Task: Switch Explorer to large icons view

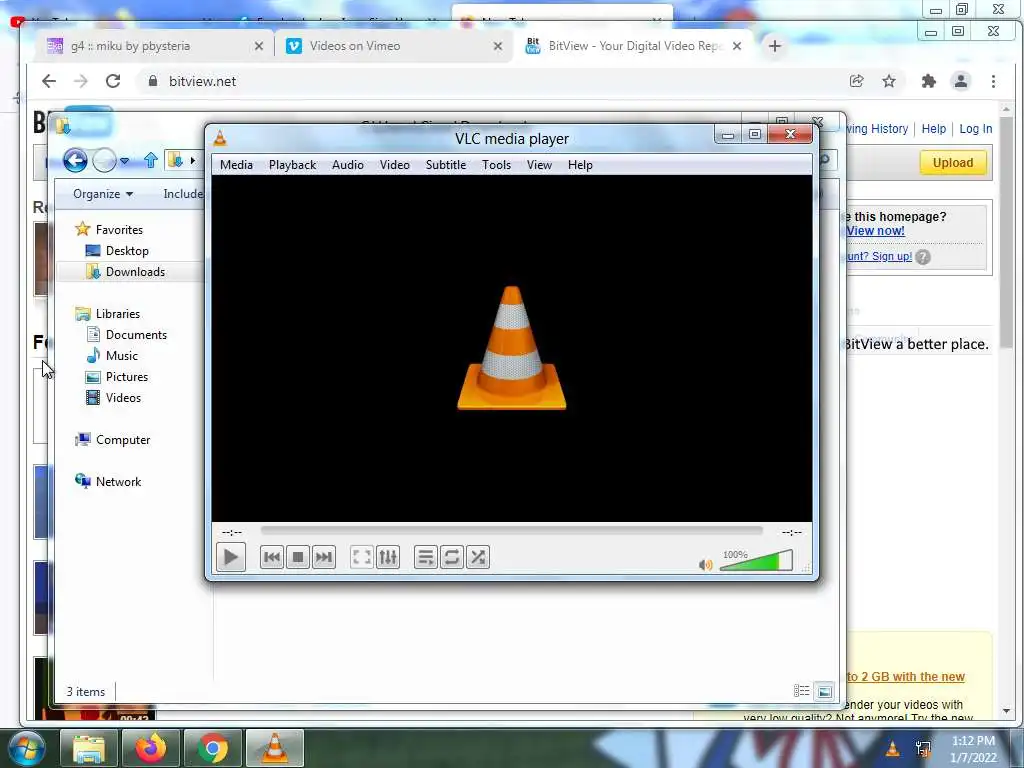Action: point(825,691)
